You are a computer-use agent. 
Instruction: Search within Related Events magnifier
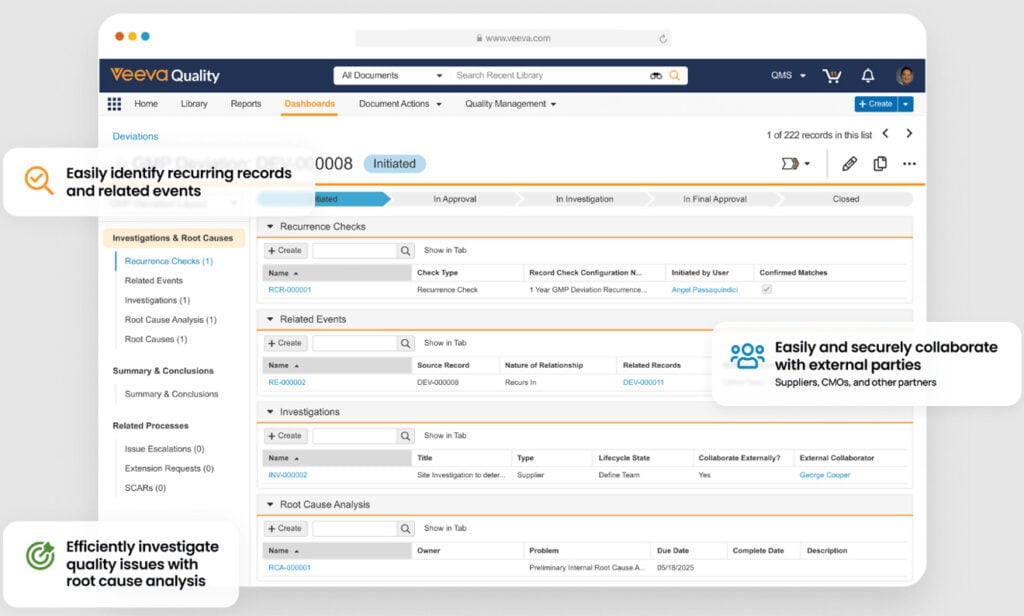406,344
